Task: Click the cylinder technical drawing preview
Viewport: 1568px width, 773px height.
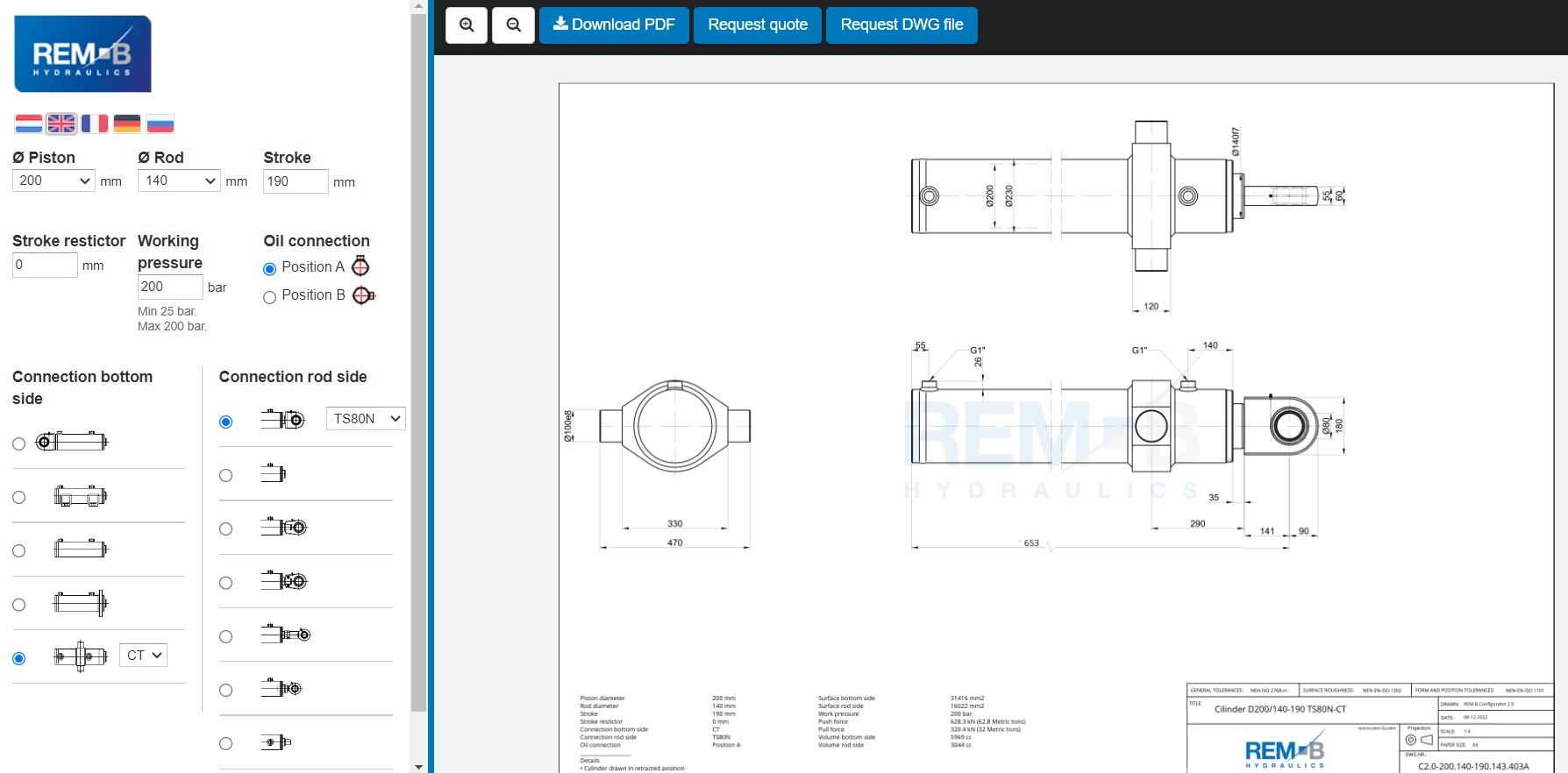Action: click(1056, 428)
